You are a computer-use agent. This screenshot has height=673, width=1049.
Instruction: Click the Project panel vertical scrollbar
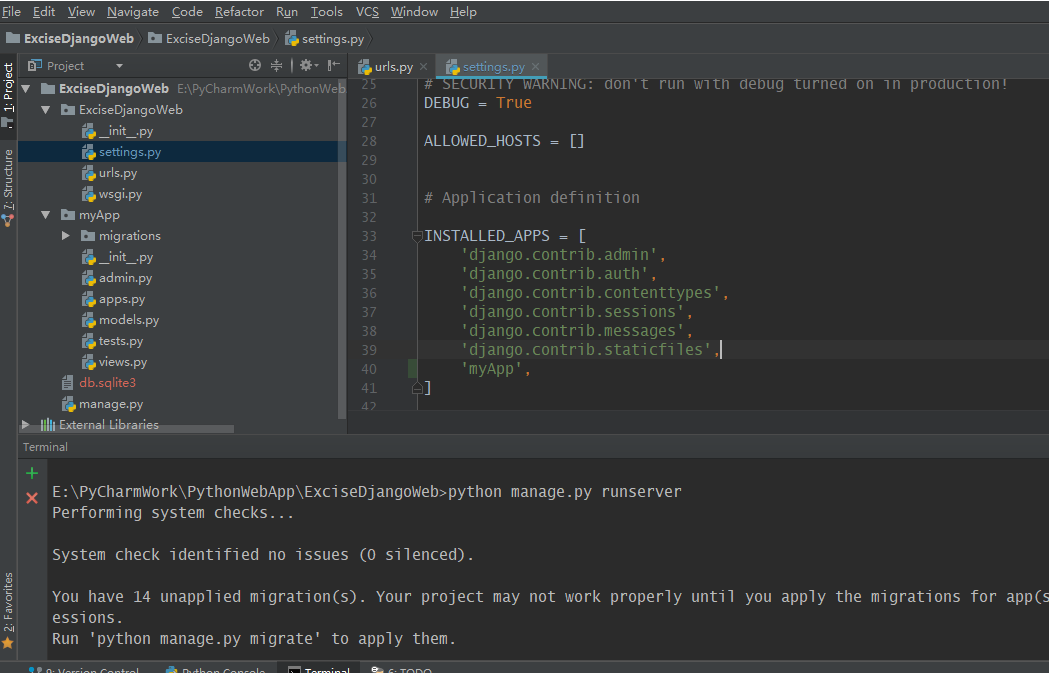click(x=343, y=249)
